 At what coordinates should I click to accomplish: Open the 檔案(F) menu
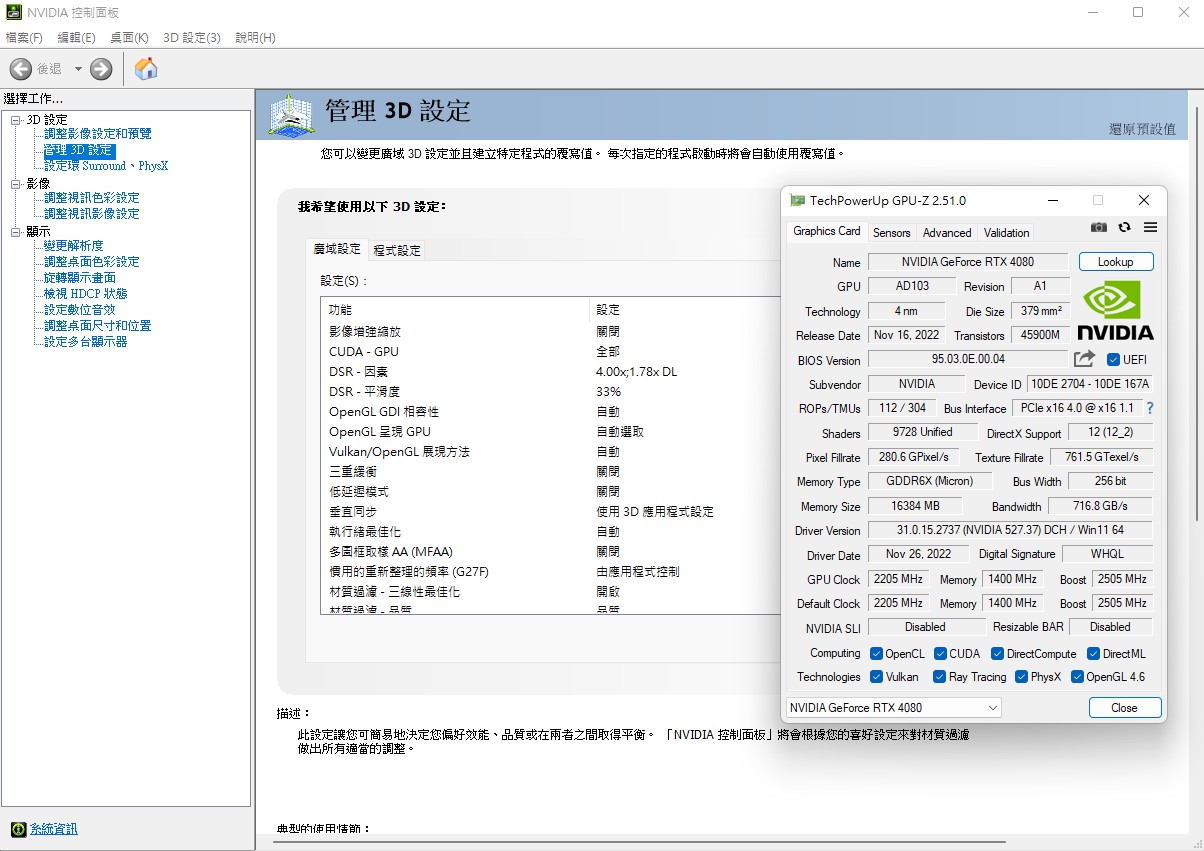pyautogui.click(x=24, y=37)
